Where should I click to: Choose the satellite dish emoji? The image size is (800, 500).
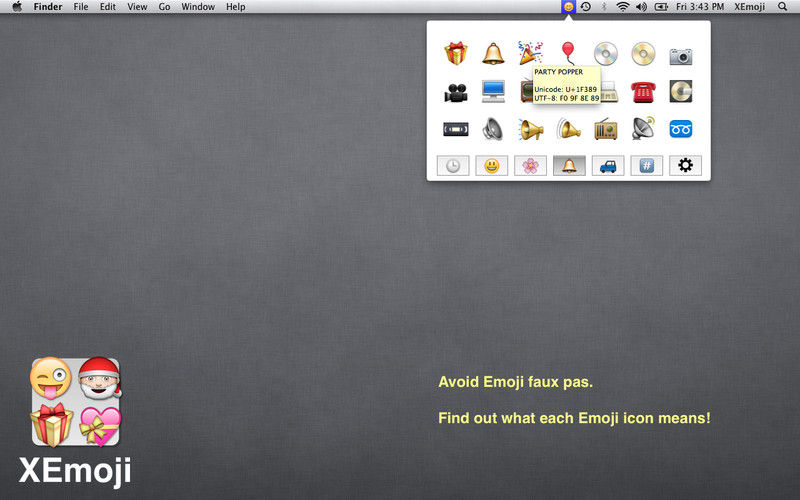(x=643, y=129)
